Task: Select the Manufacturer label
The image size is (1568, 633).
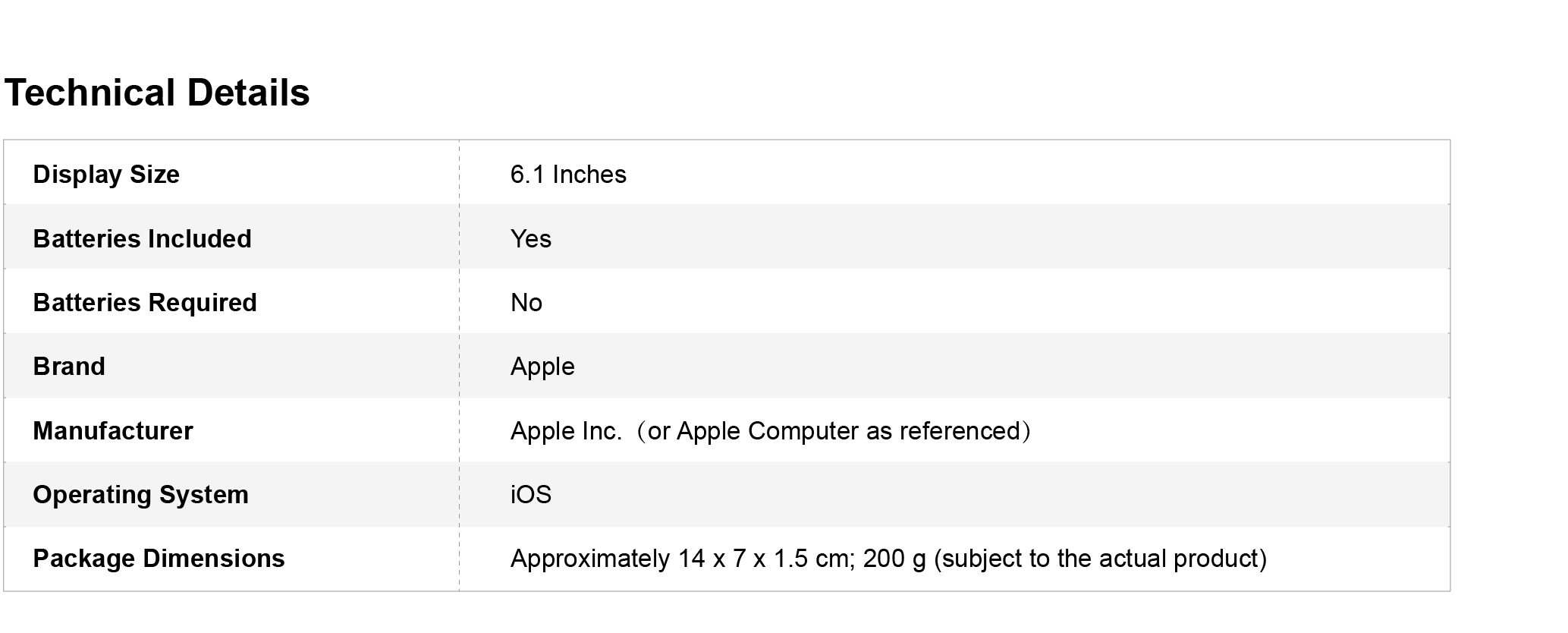Action: point(113,431)
